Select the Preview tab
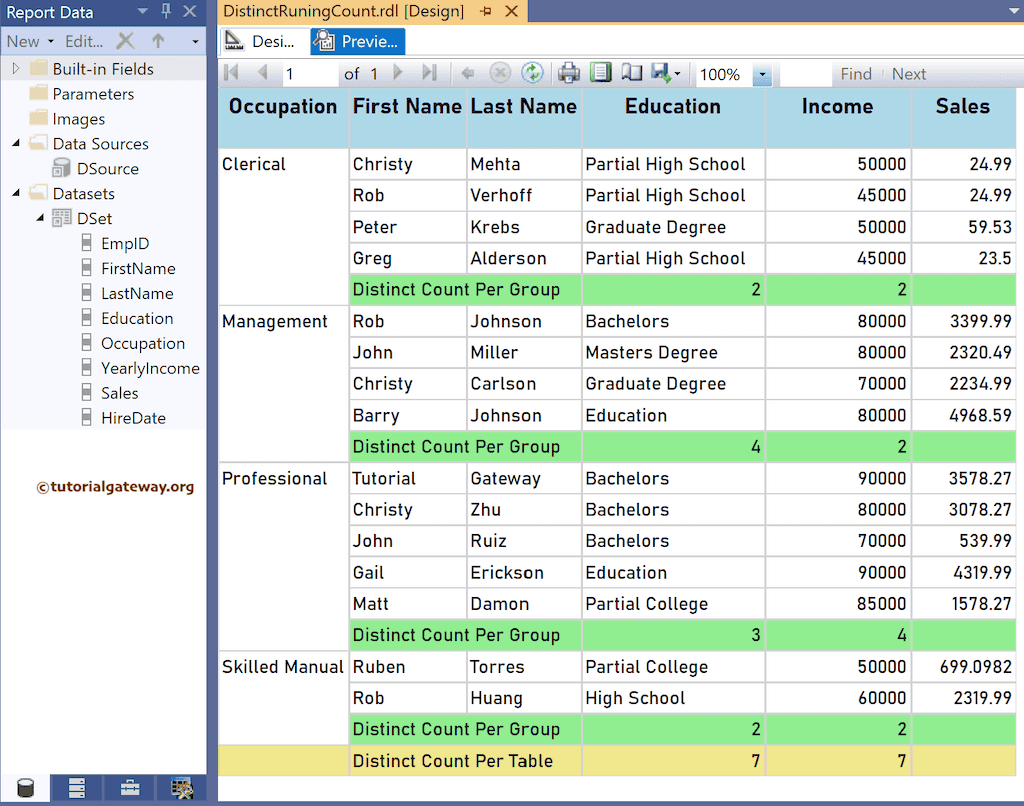 (356, 42)
